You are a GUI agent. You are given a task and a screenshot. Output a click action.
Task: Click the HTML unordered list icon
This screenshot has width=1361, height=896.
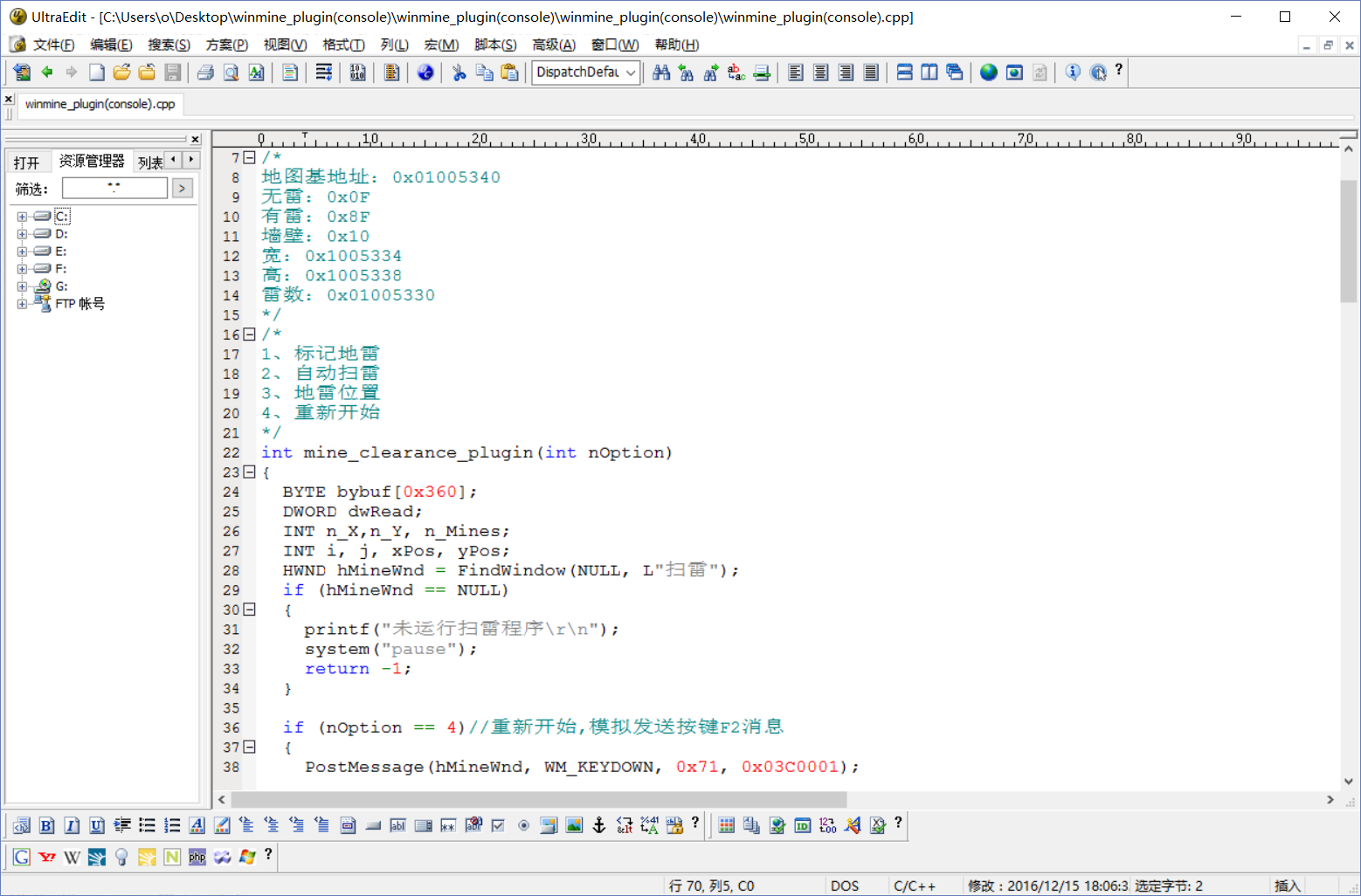(x=147, y=825)
